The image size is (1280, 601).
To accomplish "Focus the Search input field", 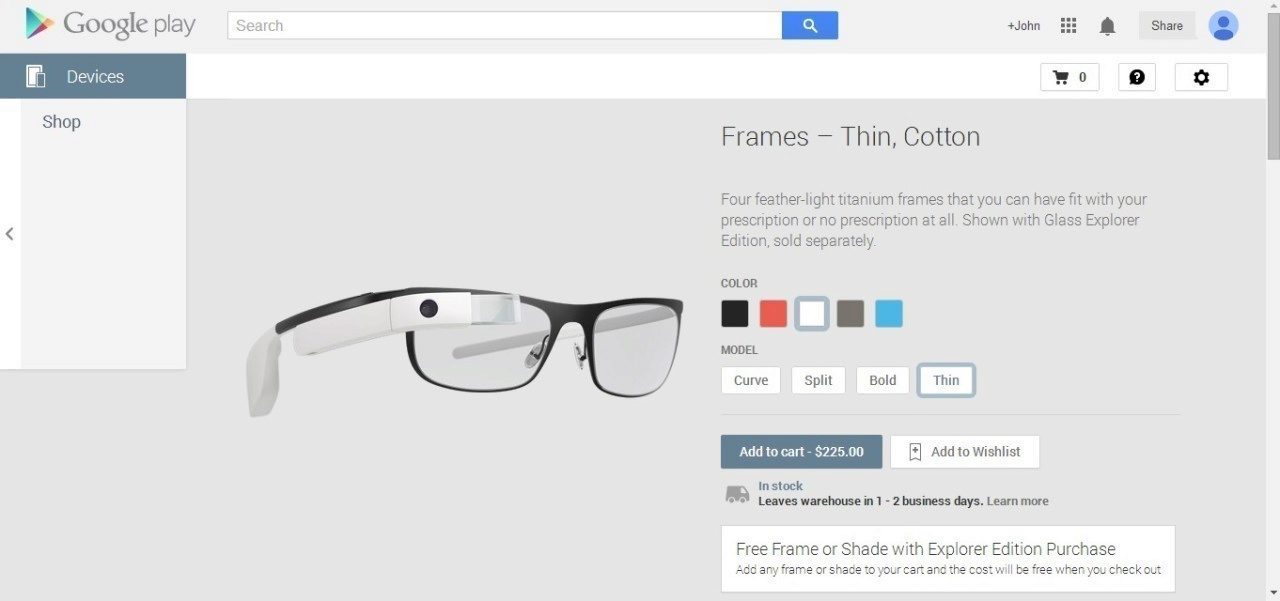I will 505,26.
